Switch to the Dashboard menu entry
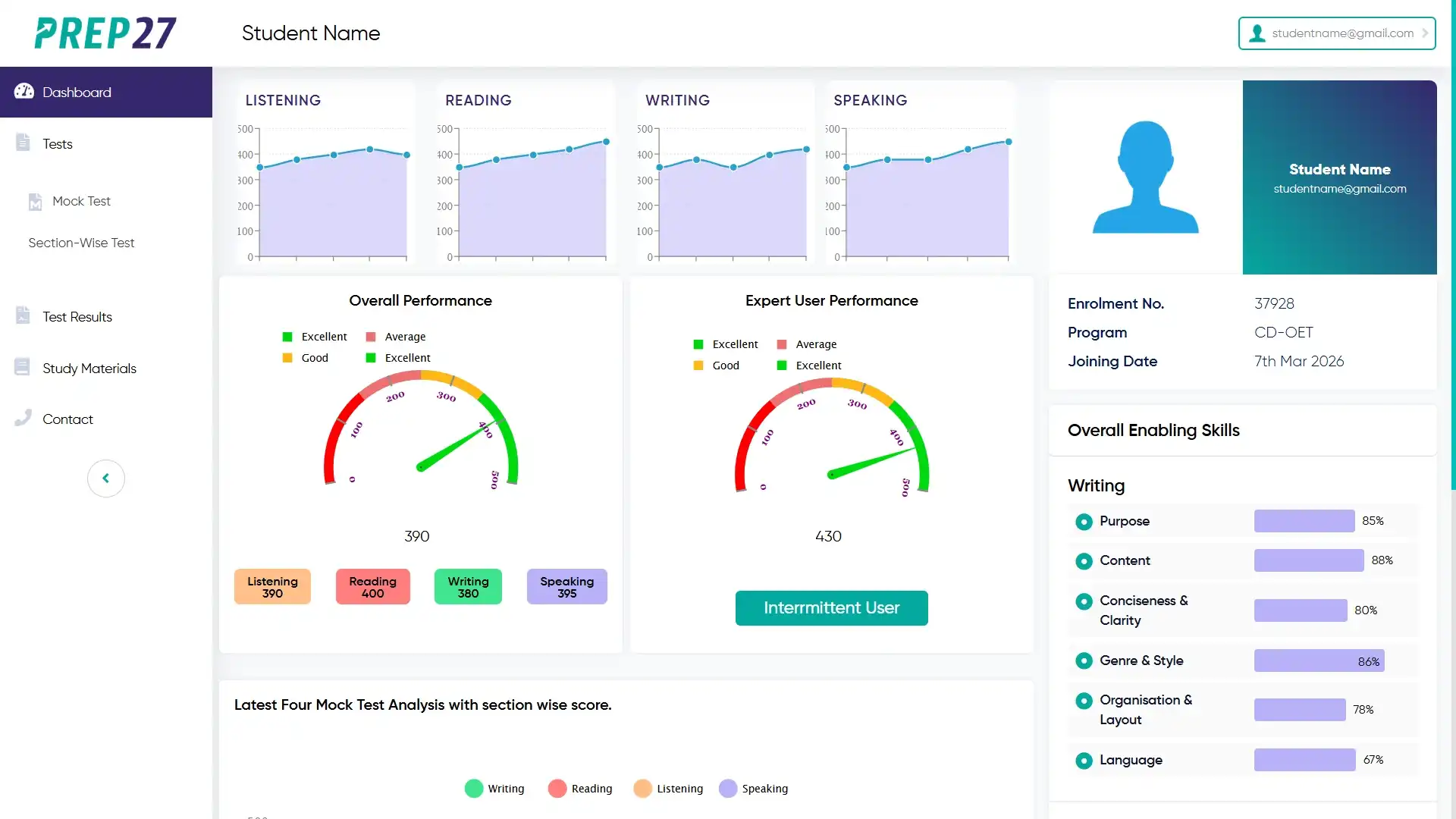1456x819 pixels. [76, 91]
